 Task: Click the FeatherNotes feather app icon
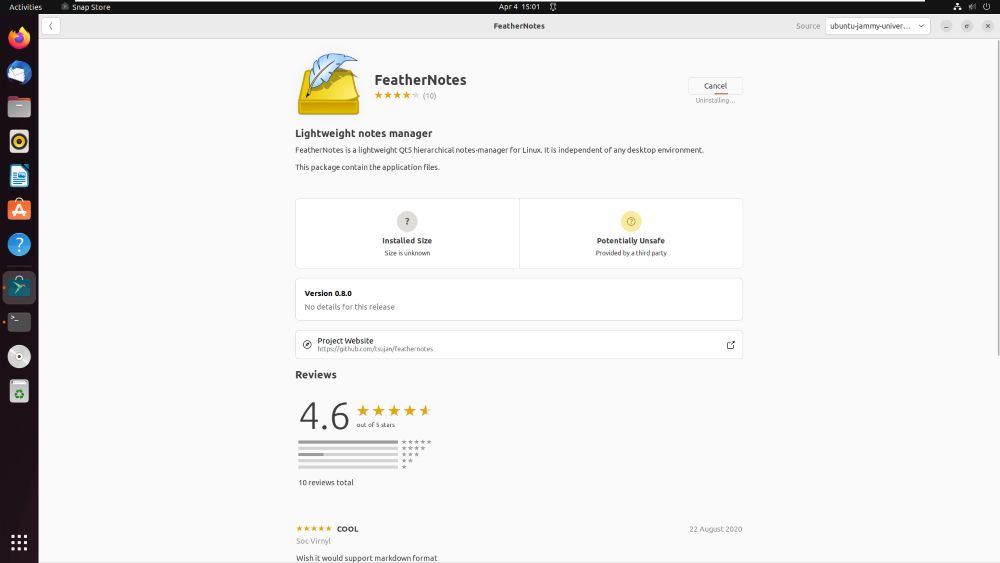328,84
